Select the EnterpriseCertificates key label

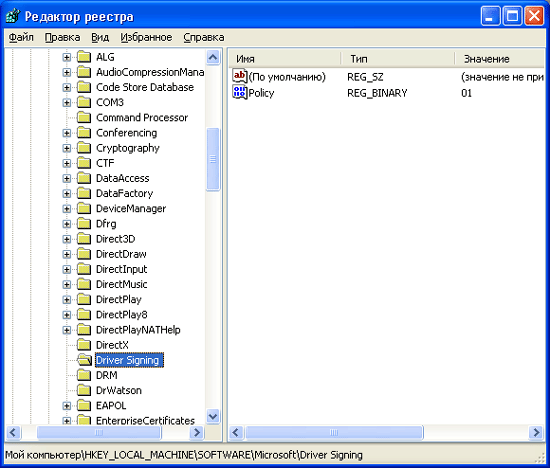pyautogui.click(x=145, y=420)
